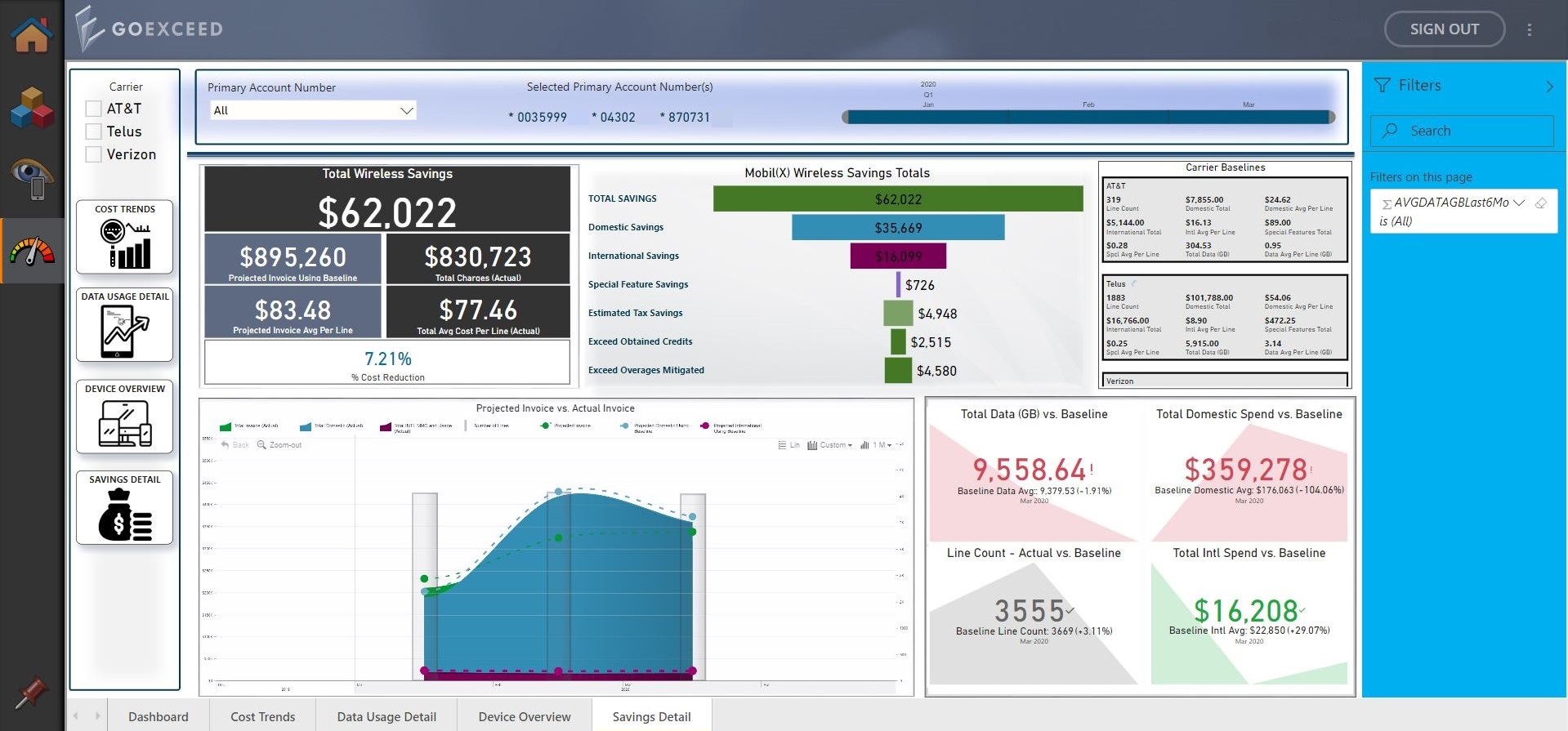
Task: Toggle Total Invoice (Actual) green legend marker
Action: pyautogui.click(x=226, y=426)
